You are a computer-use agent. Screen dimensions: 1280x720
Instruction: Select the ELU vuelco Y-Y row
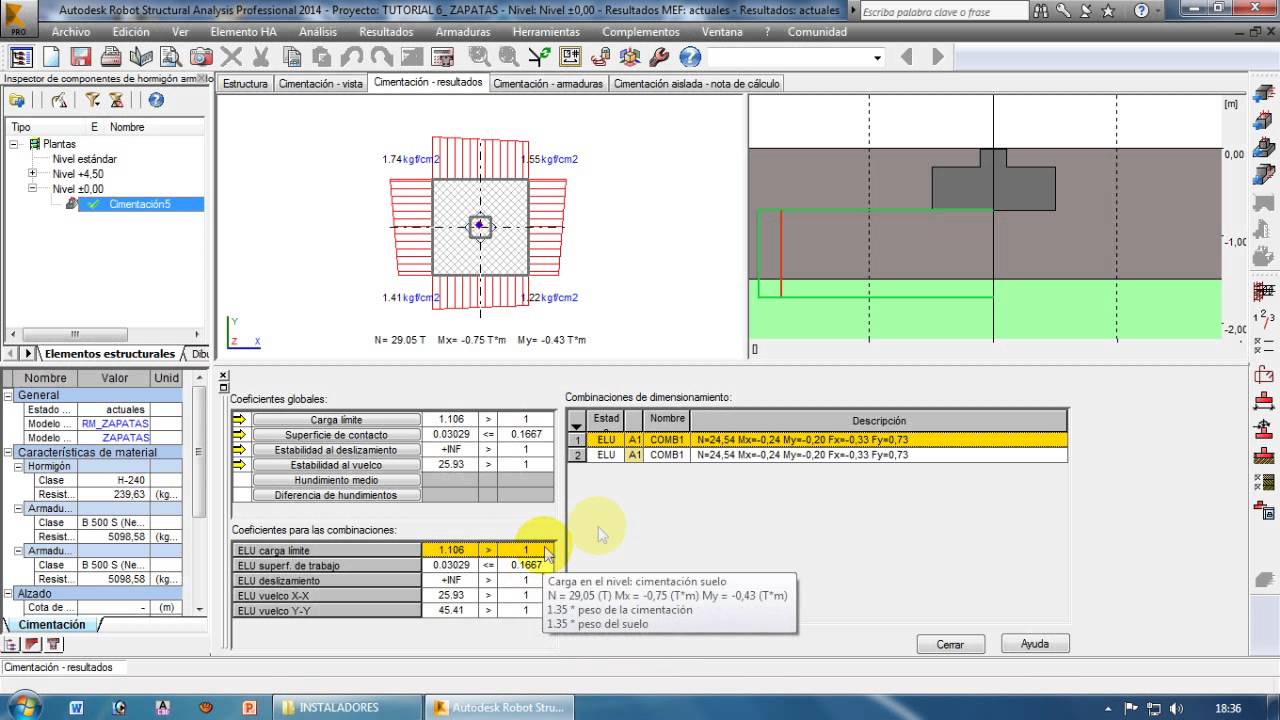393,610
